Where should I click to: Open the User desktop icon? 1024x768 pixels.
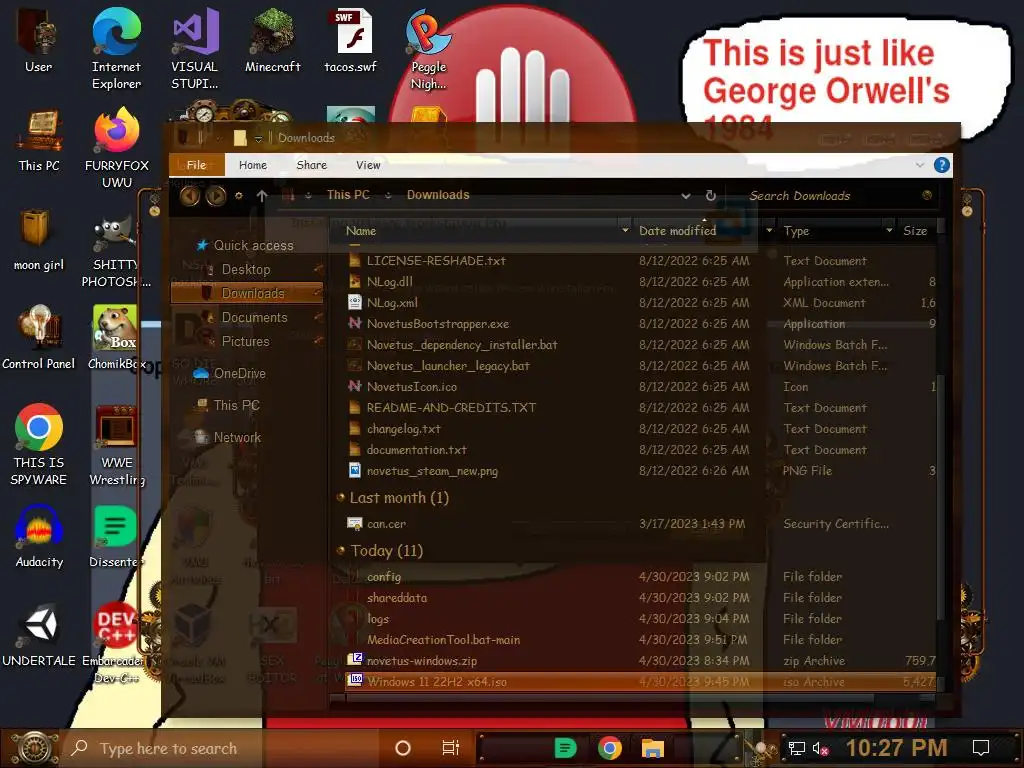tap(38, 39)
